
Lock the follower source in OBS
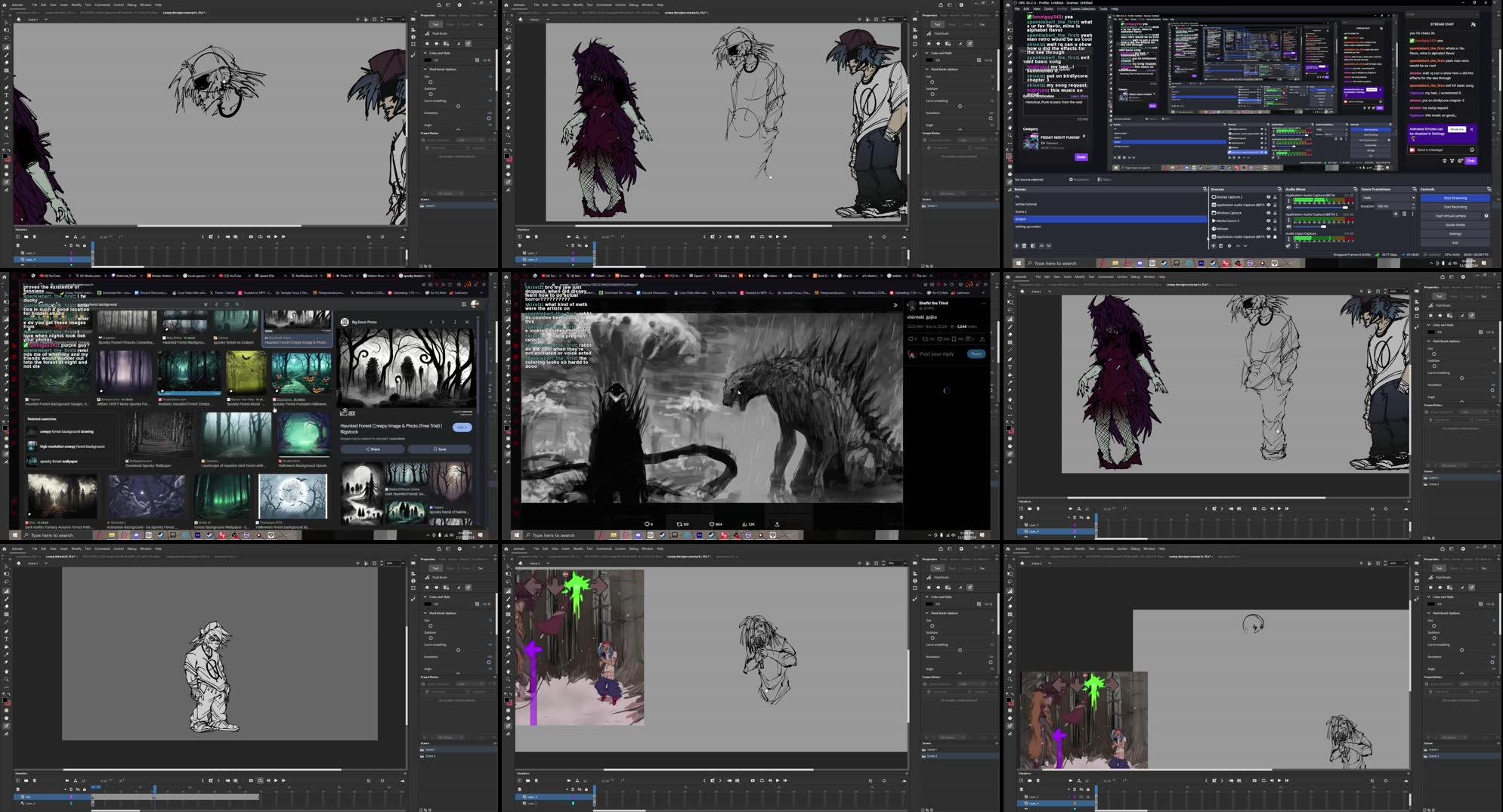click(1275, 229)
